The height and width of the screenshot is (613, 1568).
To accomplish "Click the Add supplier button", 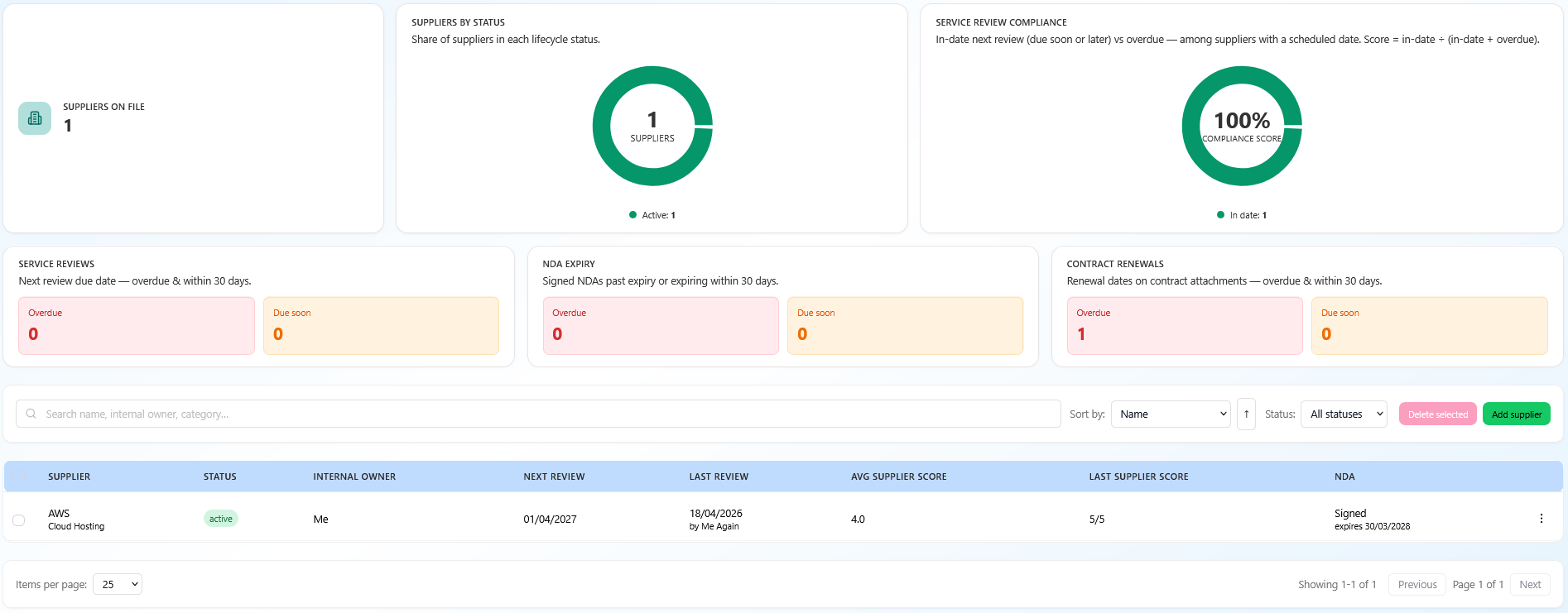I will point(1516,414).
